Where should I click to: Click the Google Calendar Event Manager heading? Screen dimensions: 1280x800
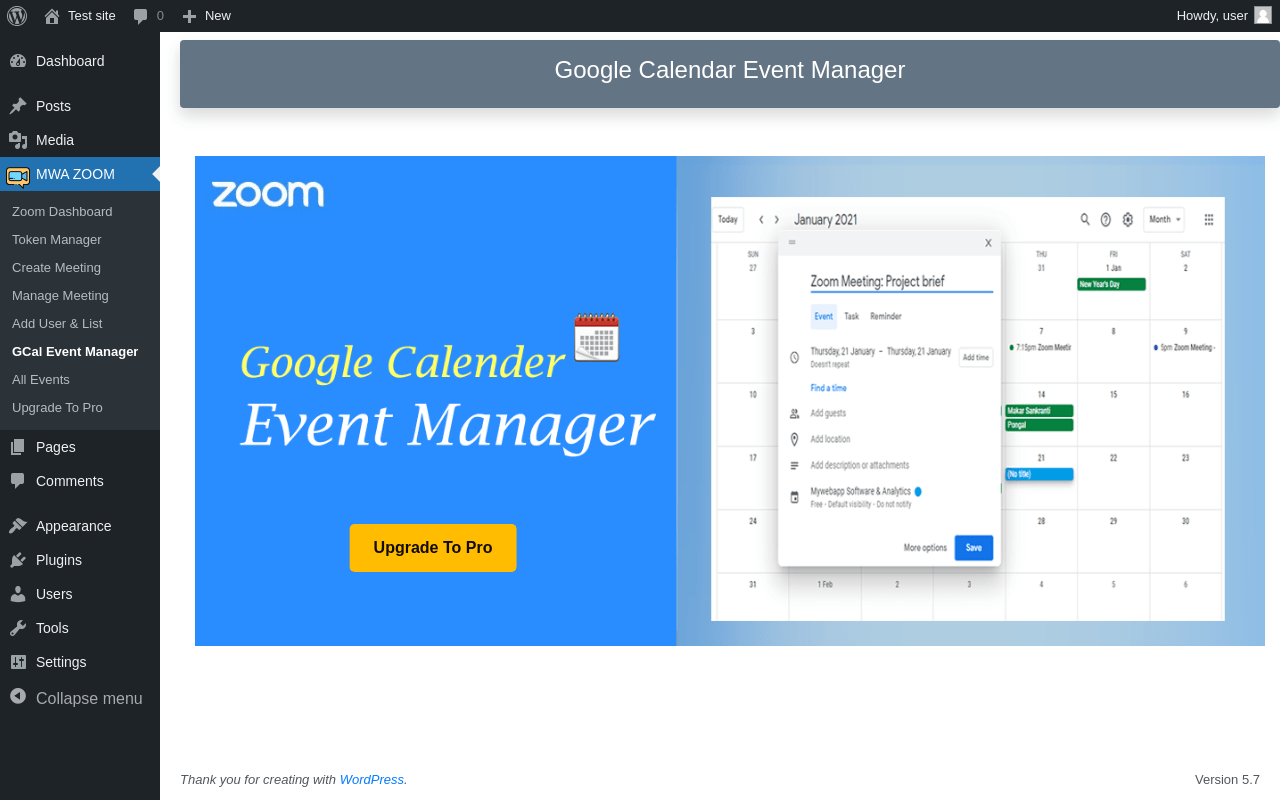coord(730,70)
